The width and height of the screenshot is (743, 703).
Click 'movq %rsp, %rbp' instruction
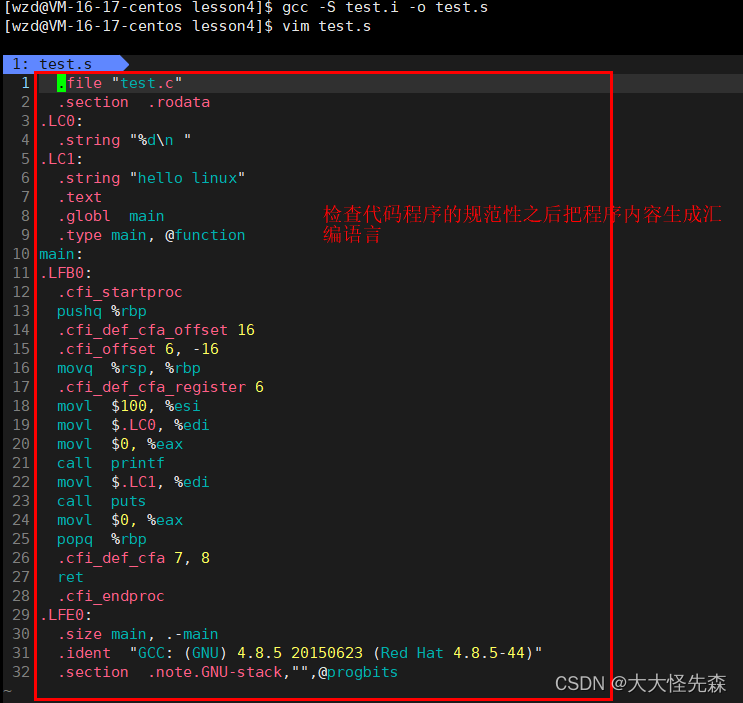[x=129, y=368]
